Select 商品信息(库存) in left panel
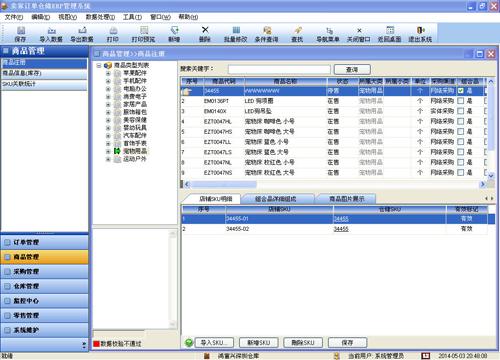The height and width of the screenshot is (360, 500). point(44,73)
